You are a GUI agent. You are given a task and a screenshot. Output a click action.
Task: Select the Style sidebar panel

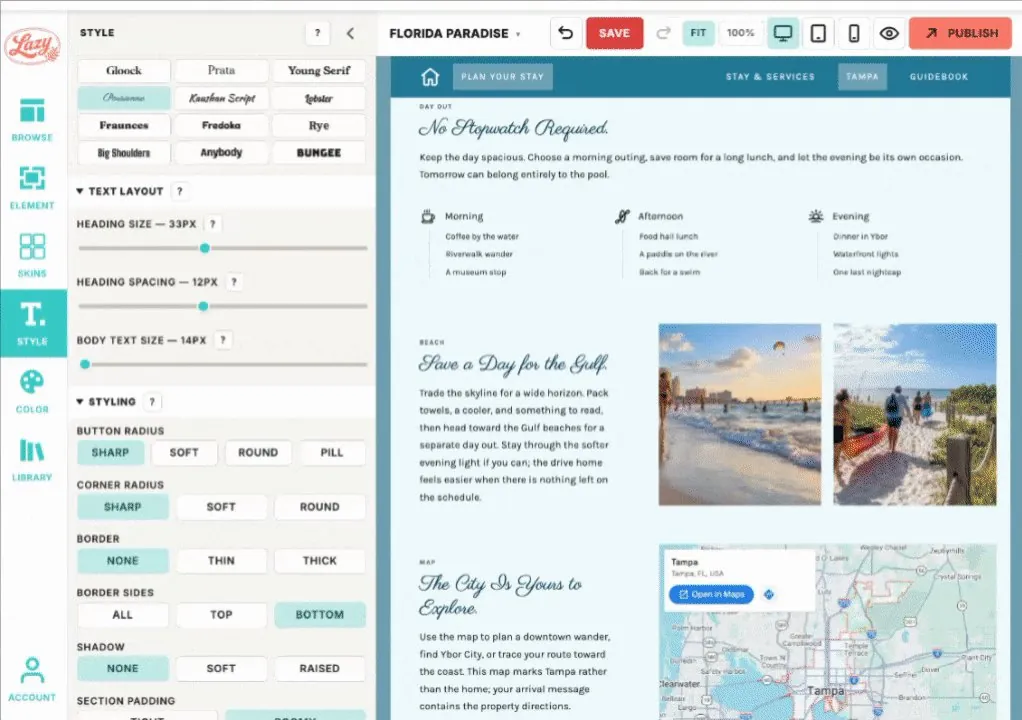(x=33, y=323)
